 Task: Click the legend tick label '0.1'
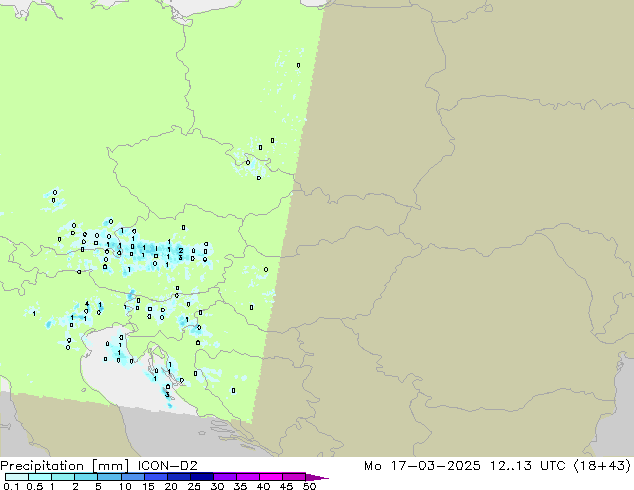coord(11,486)
